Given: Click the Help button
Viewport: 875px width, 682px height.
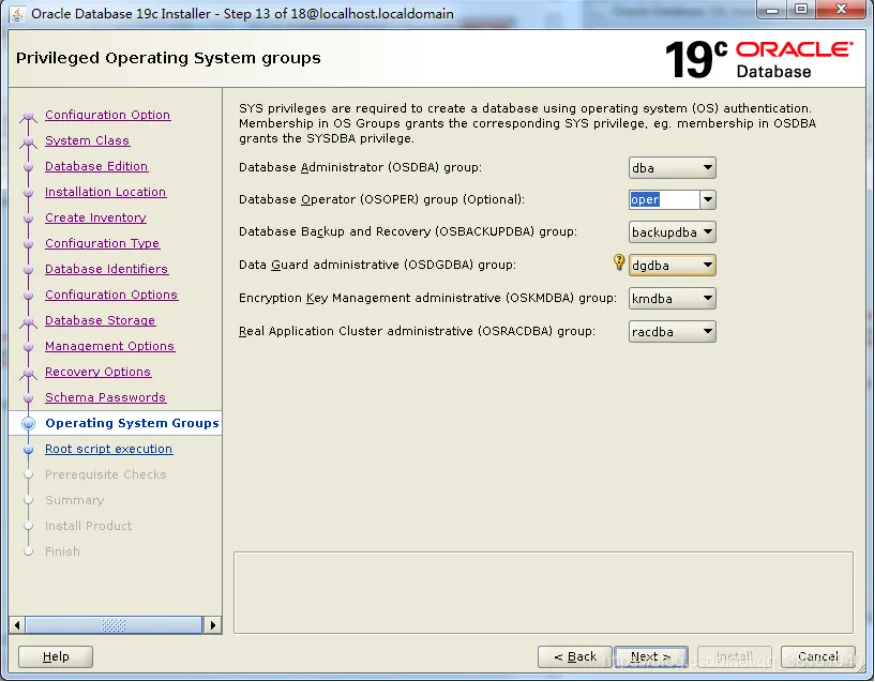Looking at the screenshot, I should click(55, 656).
